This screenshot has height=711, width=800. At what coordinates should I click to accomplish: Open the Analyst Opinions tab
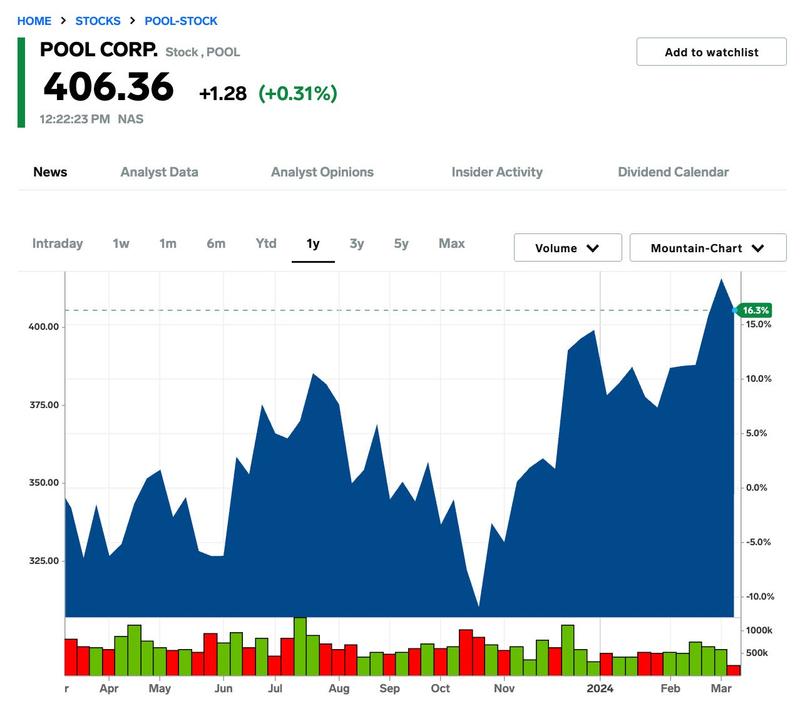point(322,172)
